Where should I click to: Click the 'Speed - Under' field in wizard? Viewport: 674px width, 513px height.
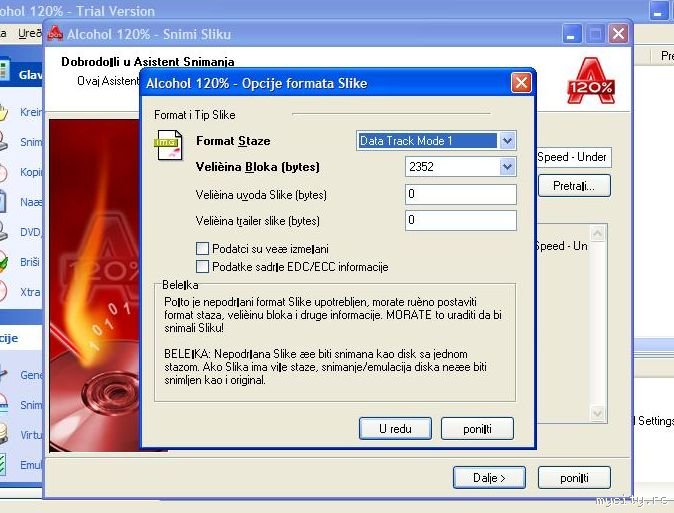[x=573, y=157]
